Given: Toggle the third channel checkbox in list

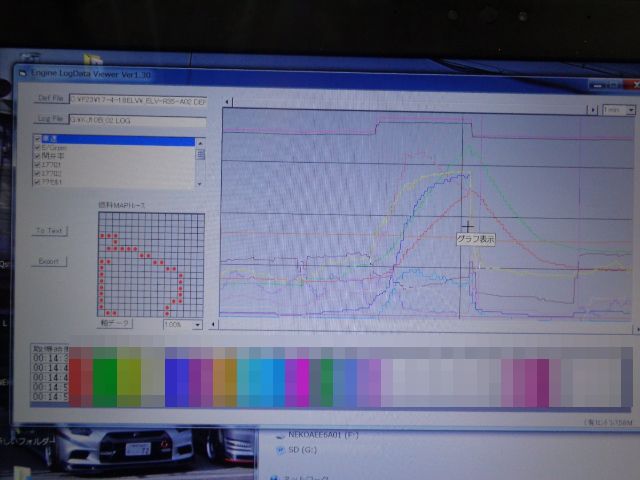Looking at the screenshot, I should coord(37,157).
